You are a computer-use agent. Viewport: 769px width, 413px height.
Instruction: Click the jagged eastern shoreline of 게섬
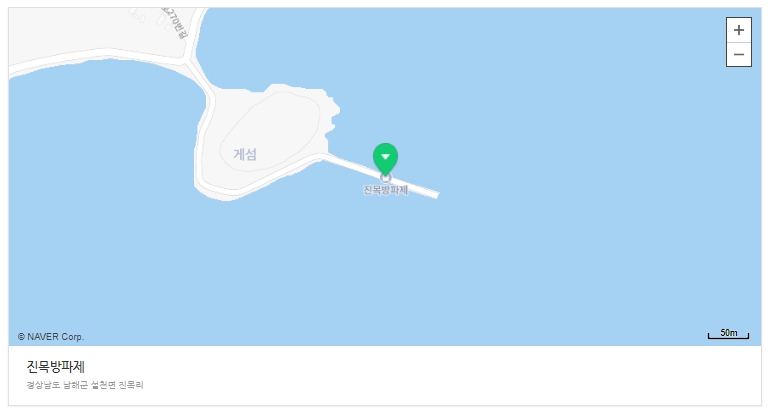333,117
